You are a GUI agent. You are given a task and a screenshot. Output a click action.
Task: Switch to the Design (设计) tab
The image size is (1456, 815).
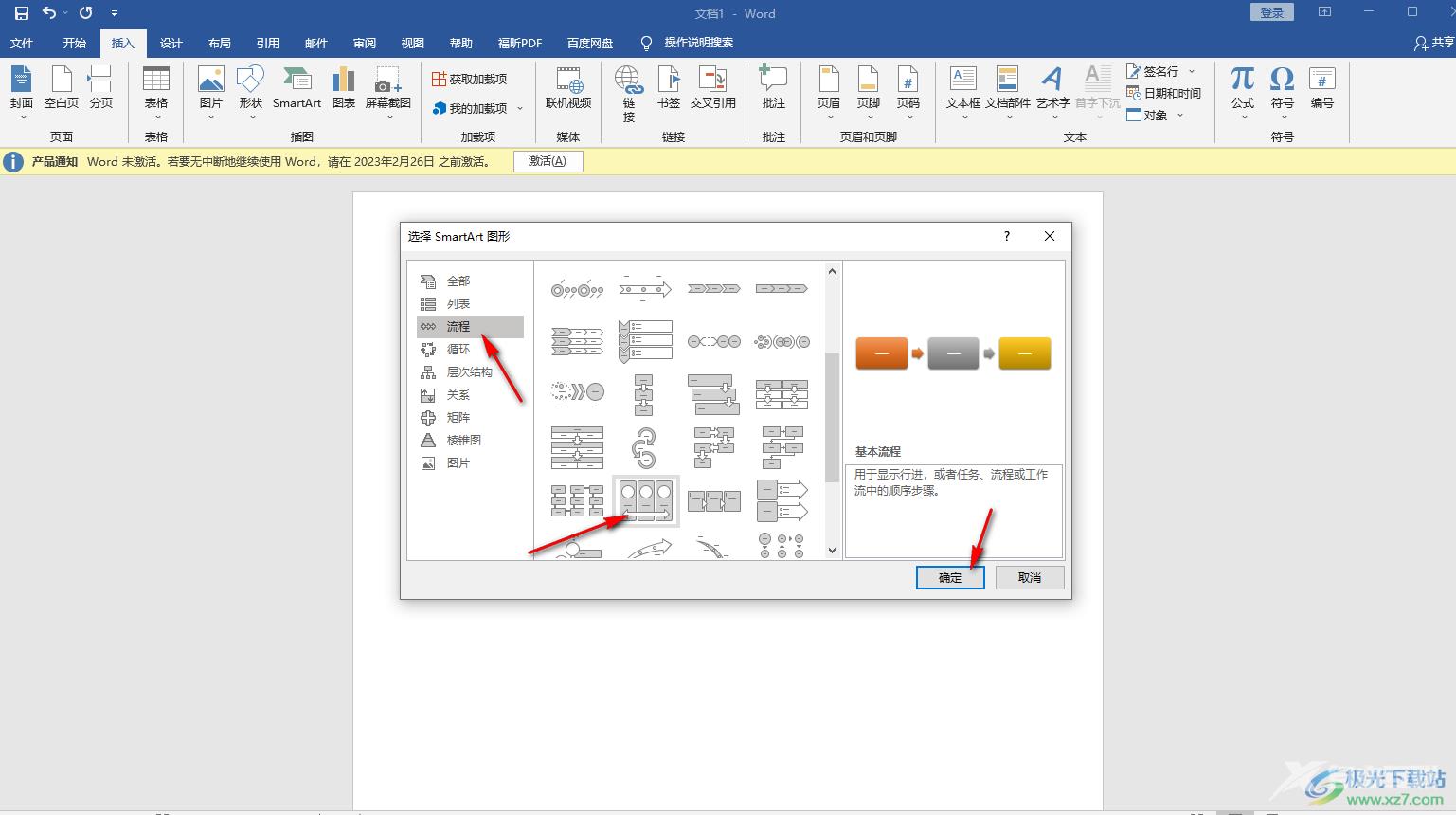[x=171, y=43]
